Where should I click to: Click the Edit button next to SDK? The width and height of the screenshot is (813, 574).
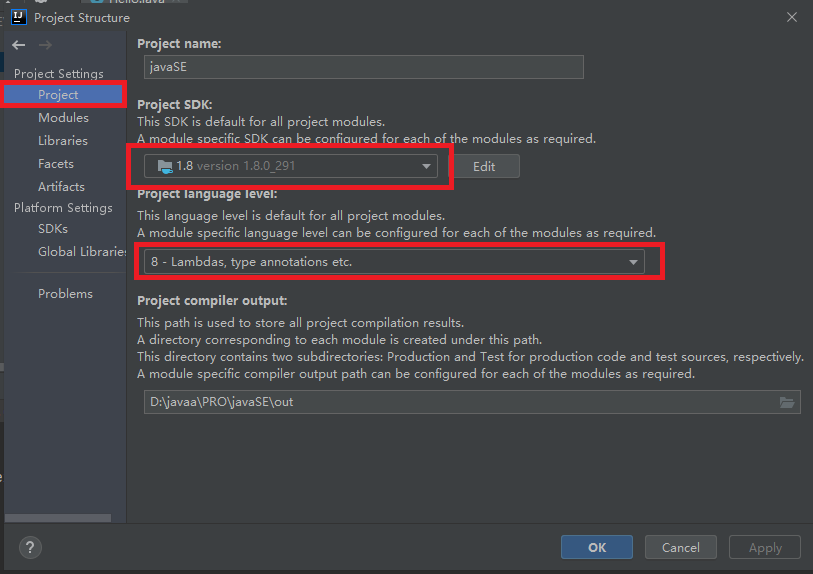pyautogui.click(x=484, y=166)
